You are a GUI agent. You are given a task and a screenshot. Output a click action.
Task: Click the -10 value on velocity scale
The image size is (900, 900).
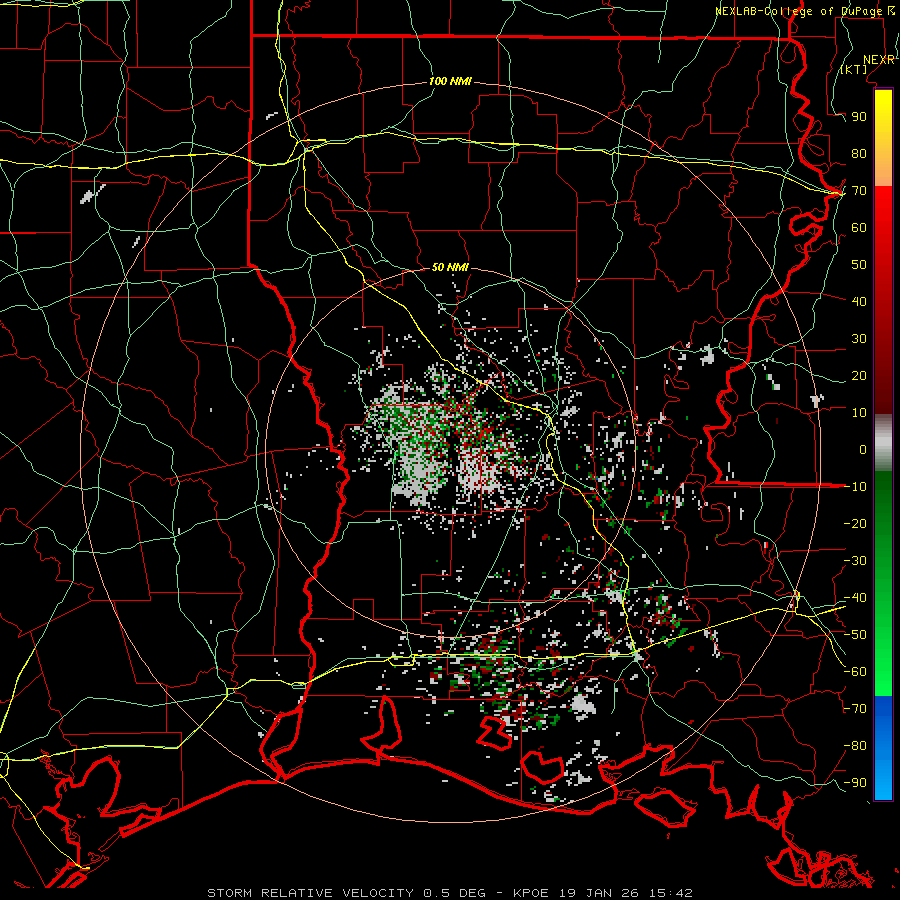[x=855, y=487]
